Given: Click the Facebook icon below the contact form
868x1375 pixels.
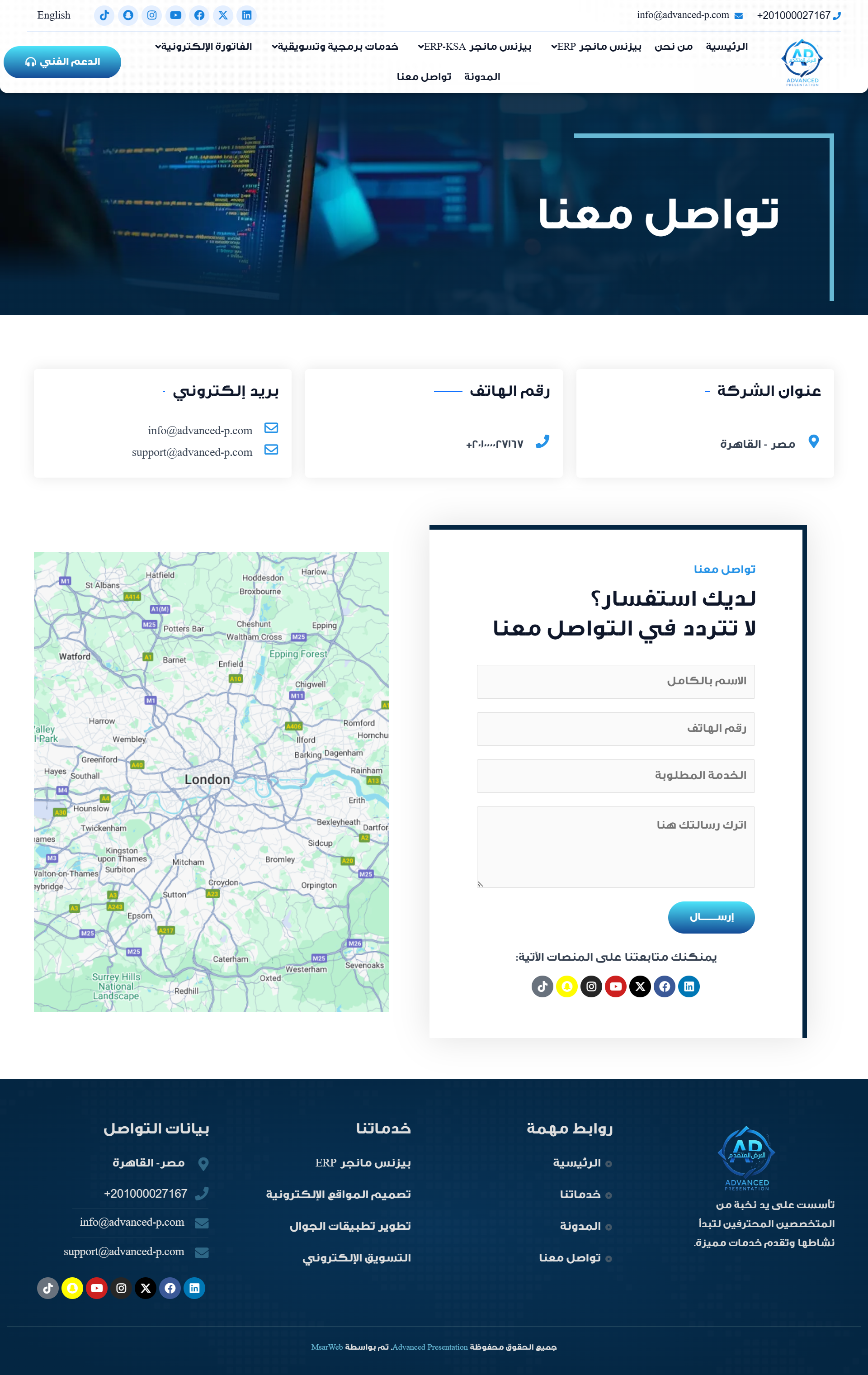Looking at the screenshot, I should coord(664,986).
